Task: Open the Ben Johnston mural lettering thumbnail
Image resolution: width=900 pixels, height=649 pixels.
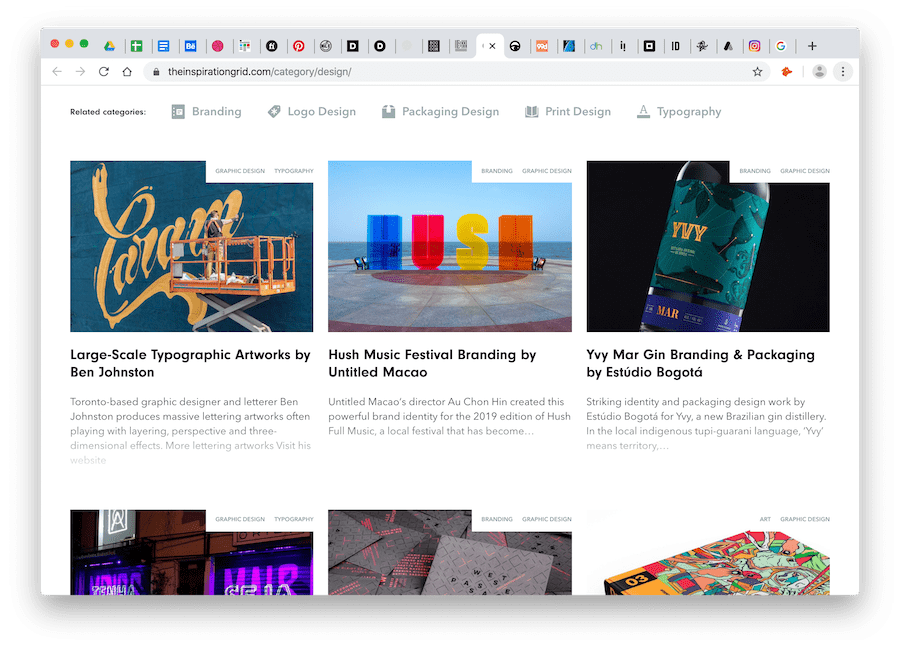Action: click(192, 247)
